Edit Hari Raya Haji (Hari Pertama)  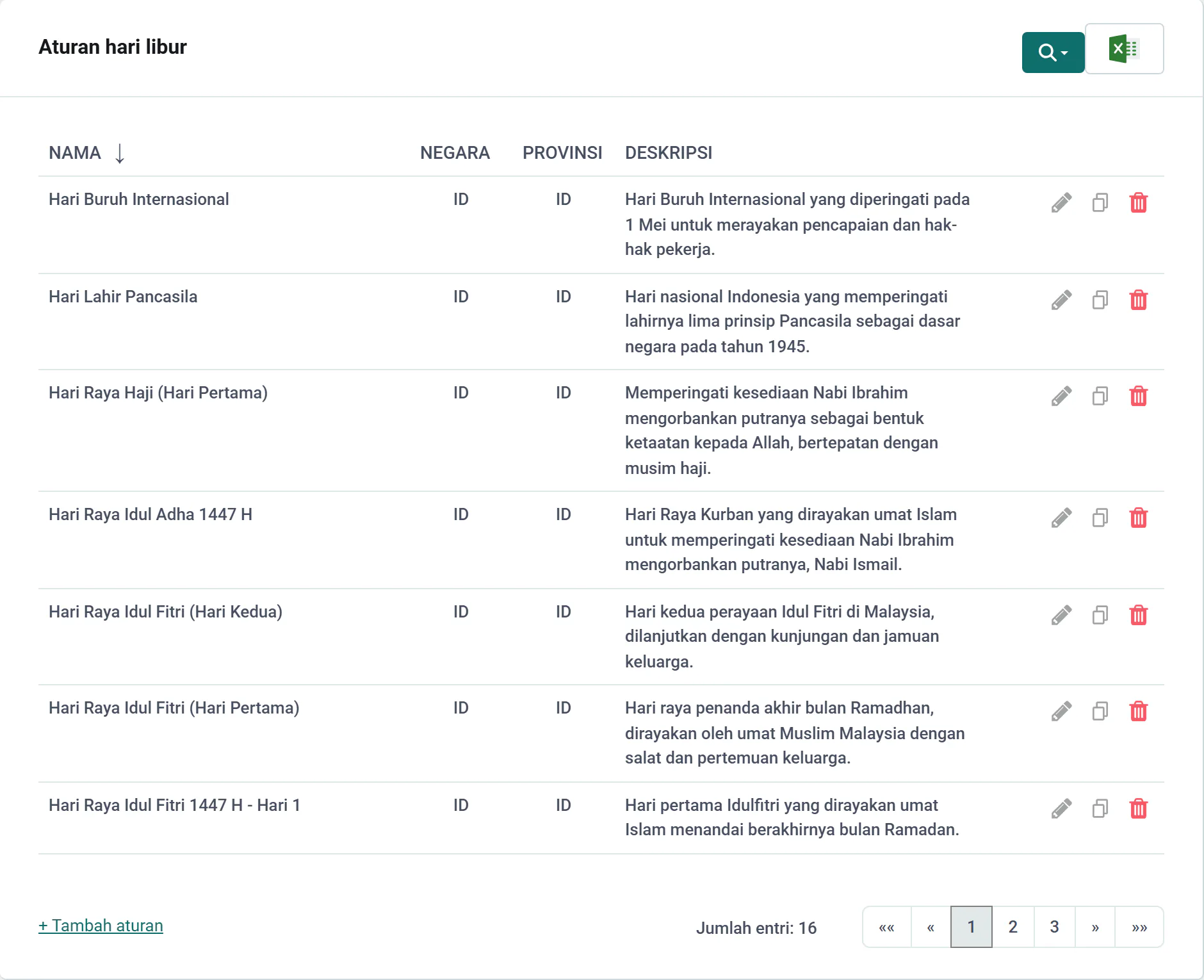pyautogui.click(x=1061, y=396)
